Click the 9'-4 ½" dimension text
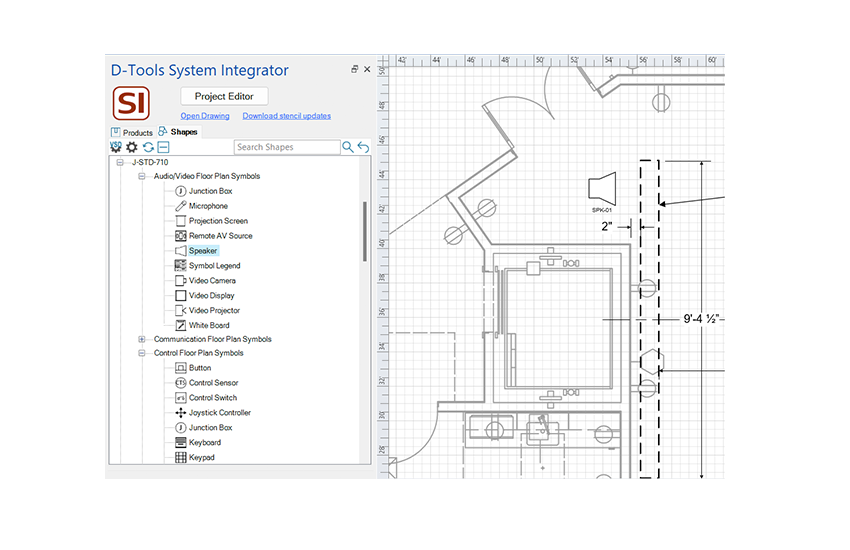850x550 pixels. [701, 319]
